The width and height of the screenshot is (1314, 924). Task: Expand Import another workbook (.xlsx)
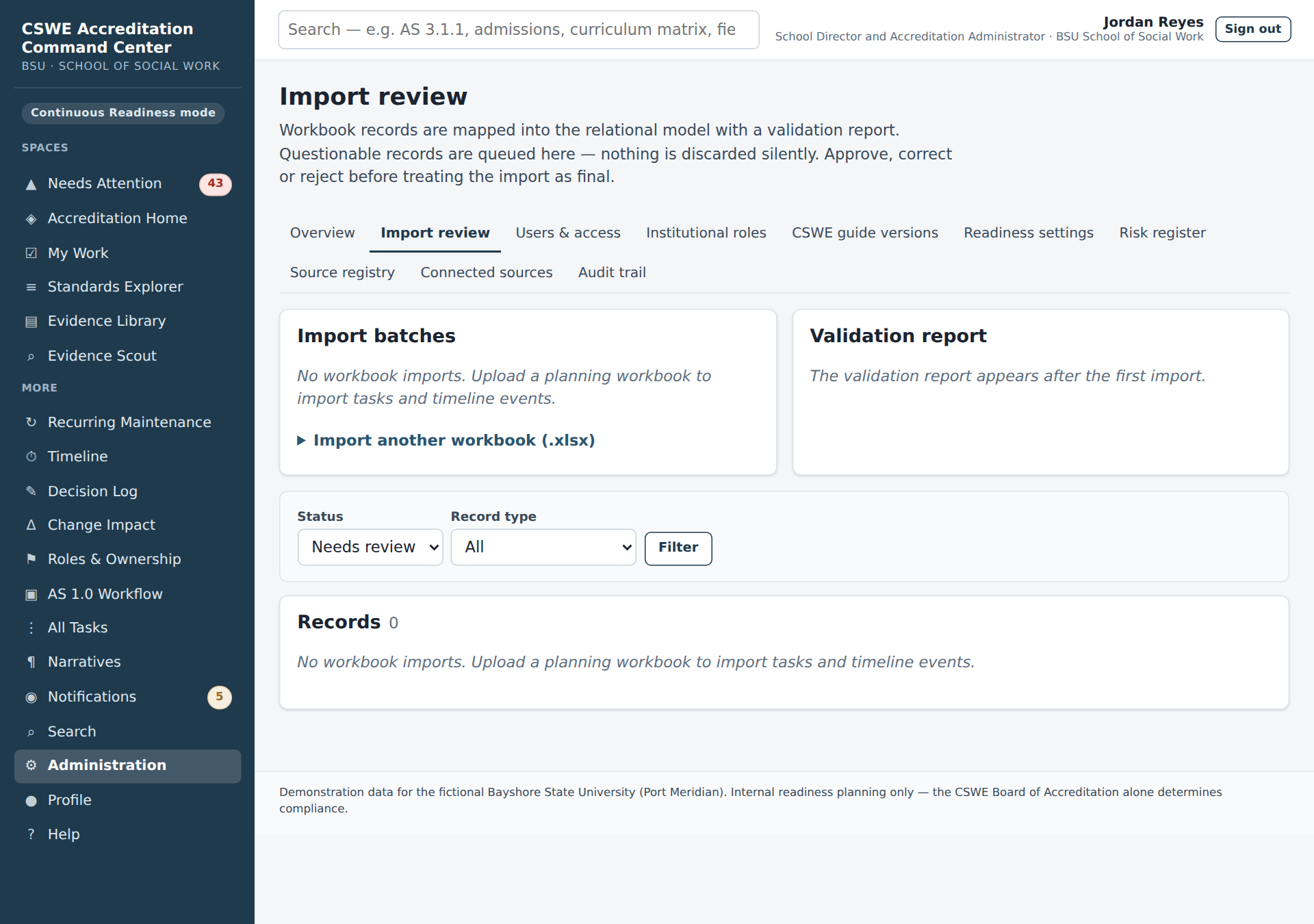[x=446, y=441]
